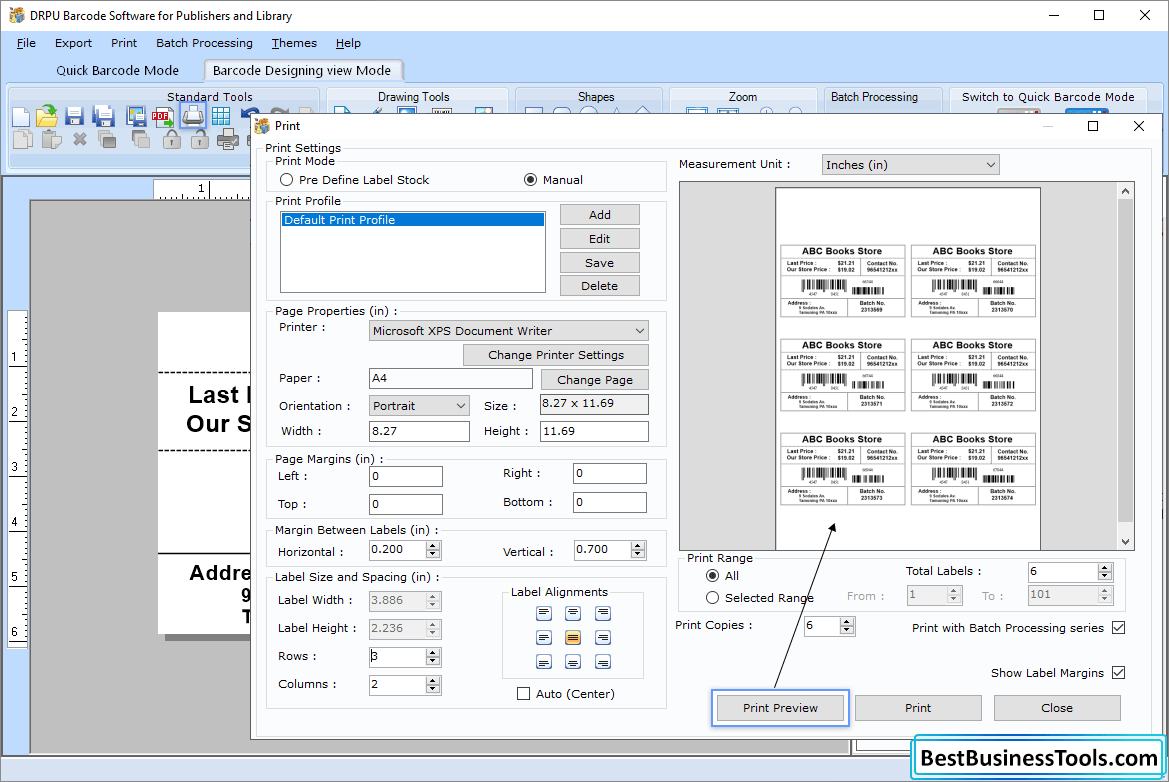Open the Batch Processing menu

pos(204,43)
